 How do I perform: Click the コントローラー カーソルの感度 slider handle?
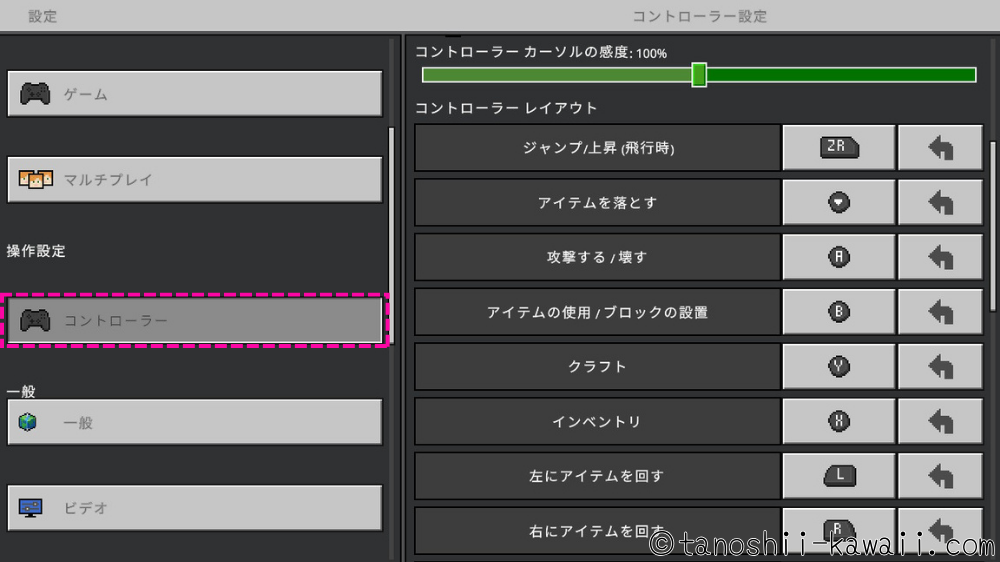click(699, 75)
